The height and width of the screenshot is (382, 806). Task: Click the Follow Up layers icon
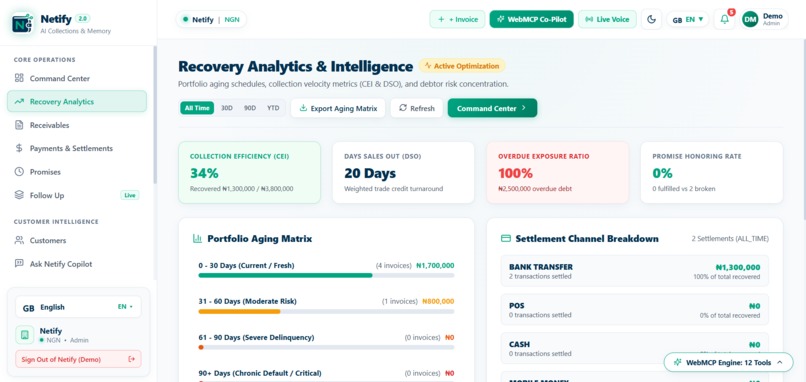pyautogui.click(x=19, y=195)
